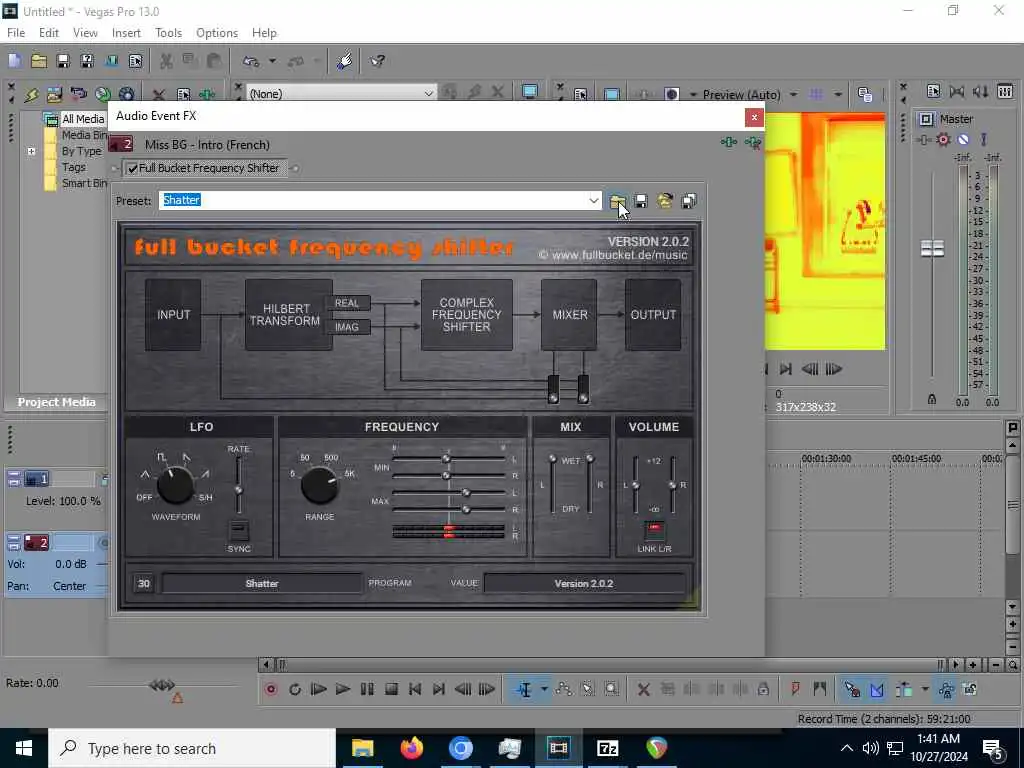Open the Insert menu
1024x768 pixels.
(126, 33)
